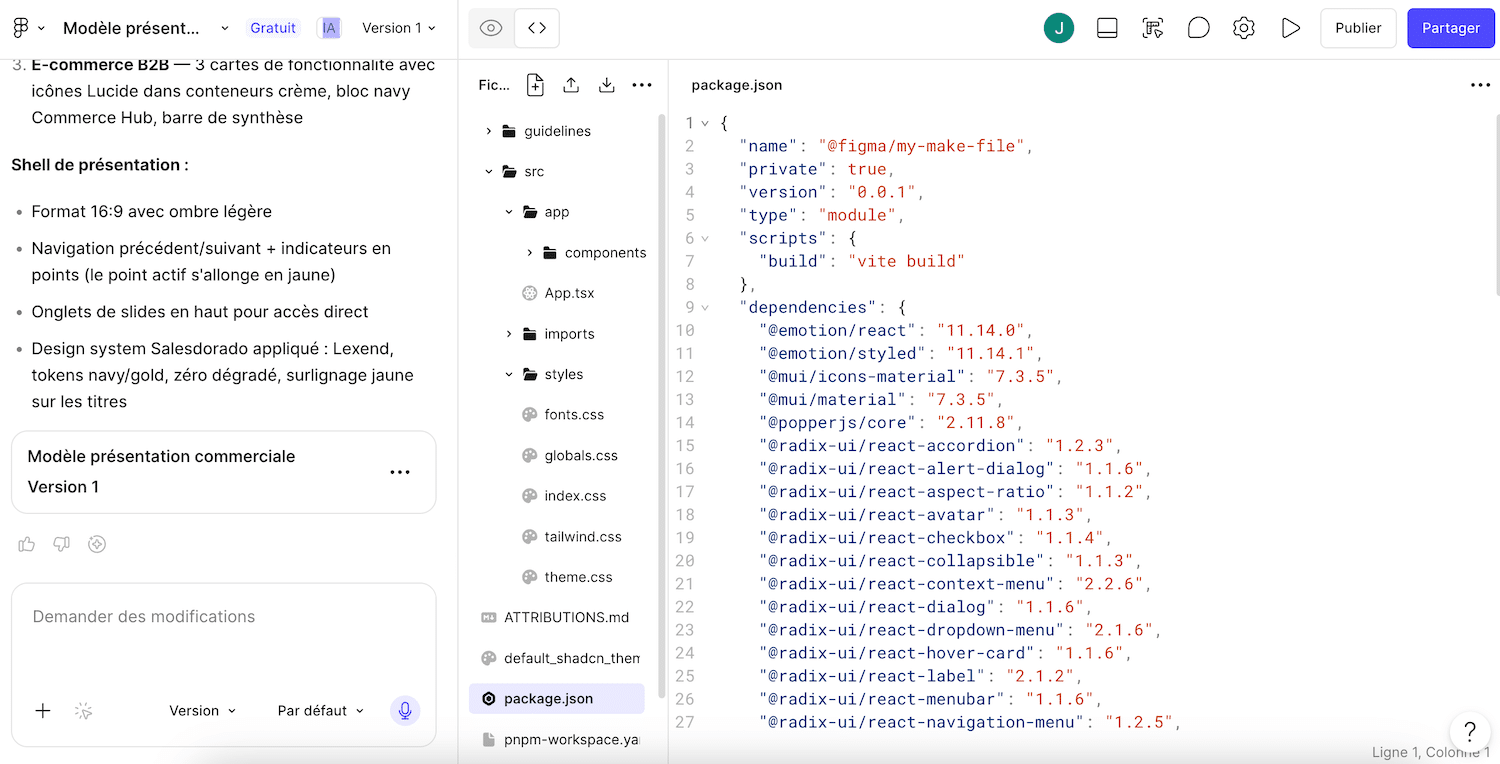Click the upload file icon
Image resolution: width=1500 pixels, height=764 pixels.
[x=571, y=85]
